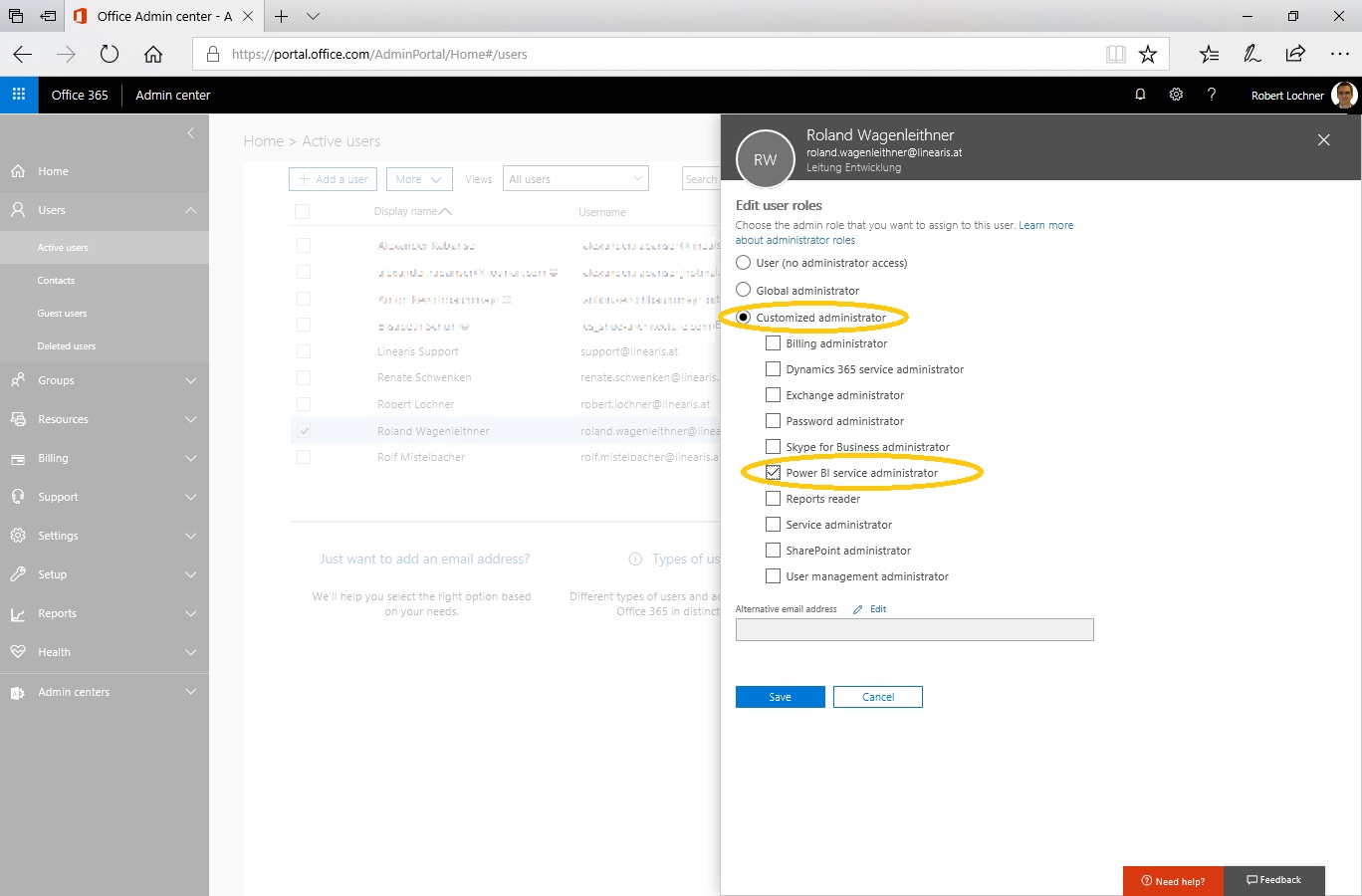
Task: Open Edge more options menu
Action: (1339, 54)
